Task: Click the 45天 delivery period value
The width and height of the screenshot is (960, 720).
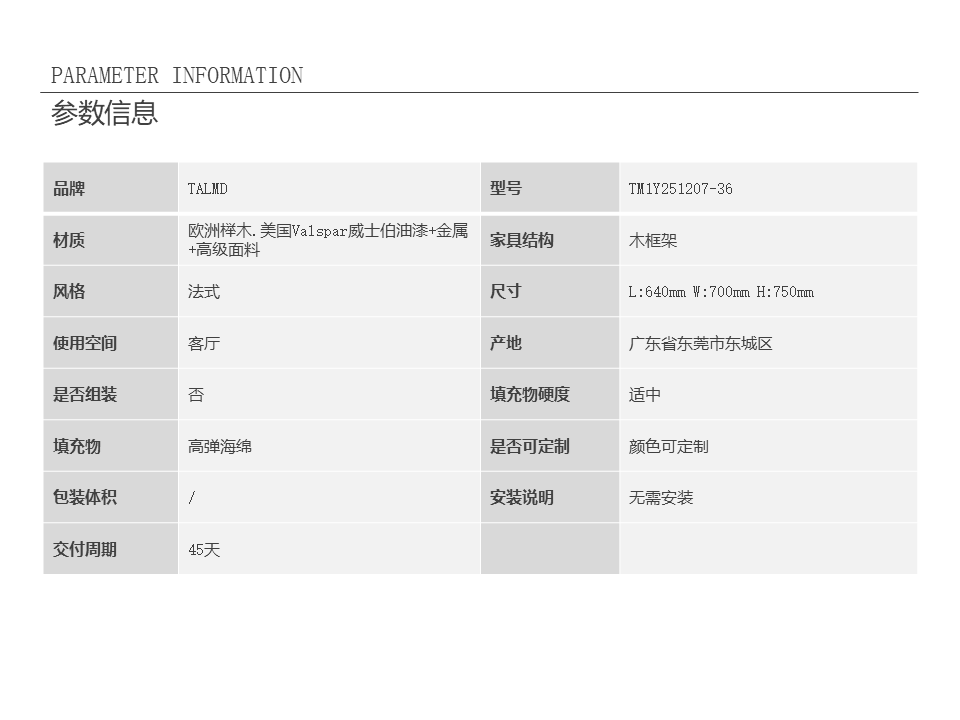Action: point(204,550)
